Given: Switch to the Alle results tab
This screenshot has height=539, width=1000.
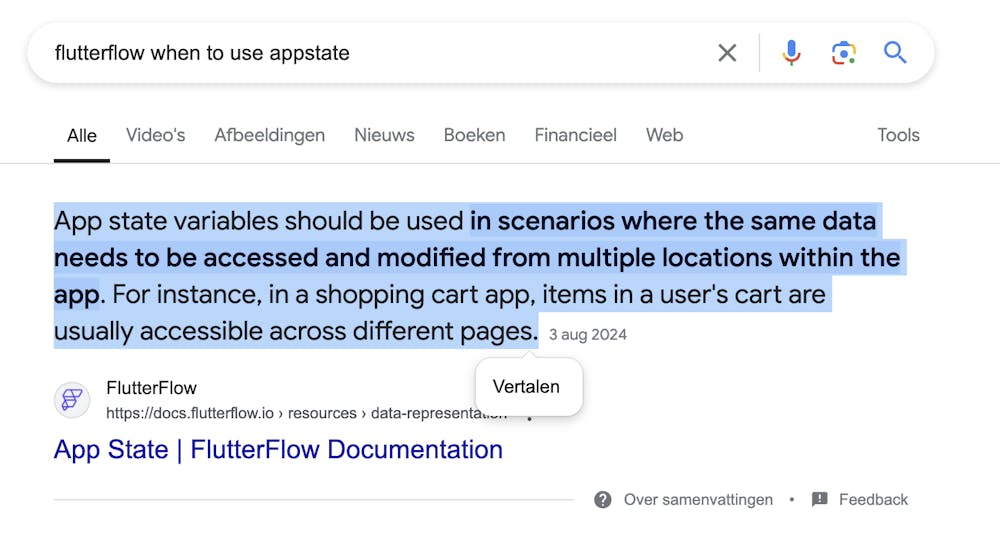Looking at the screenshot, I should point(82,136).
